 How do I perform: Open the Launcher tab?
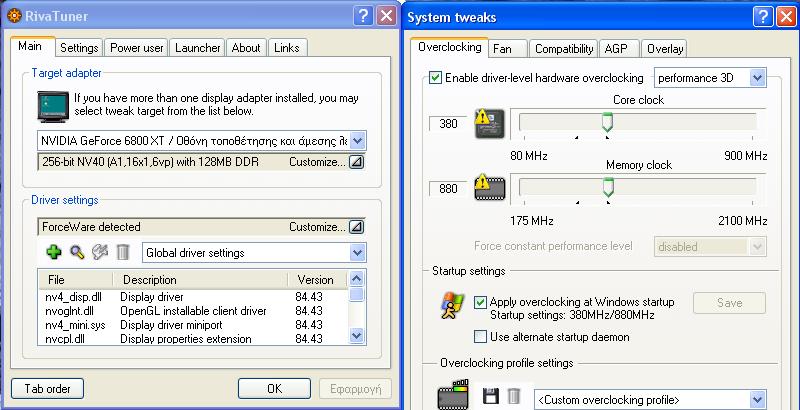[x=197, y=48]
